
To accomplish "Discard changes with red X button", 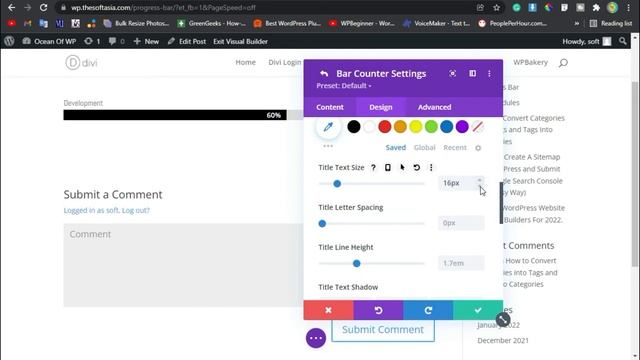I will click(x=328, y=310).
